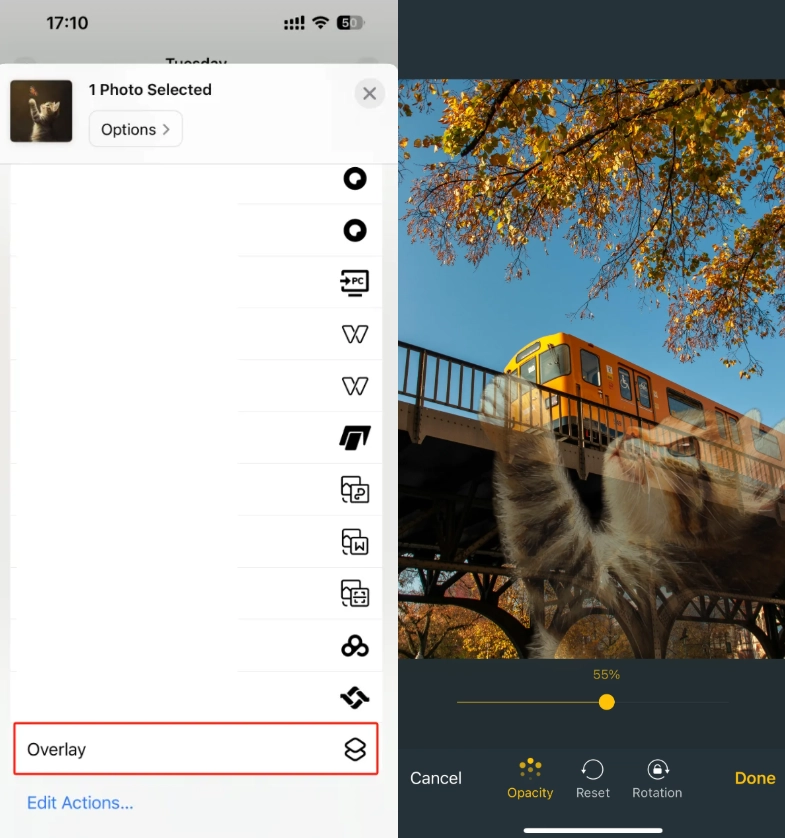Cancel the overlay edit
The height and width of the screenshot is (838, 785).
(x=436, y=778)
